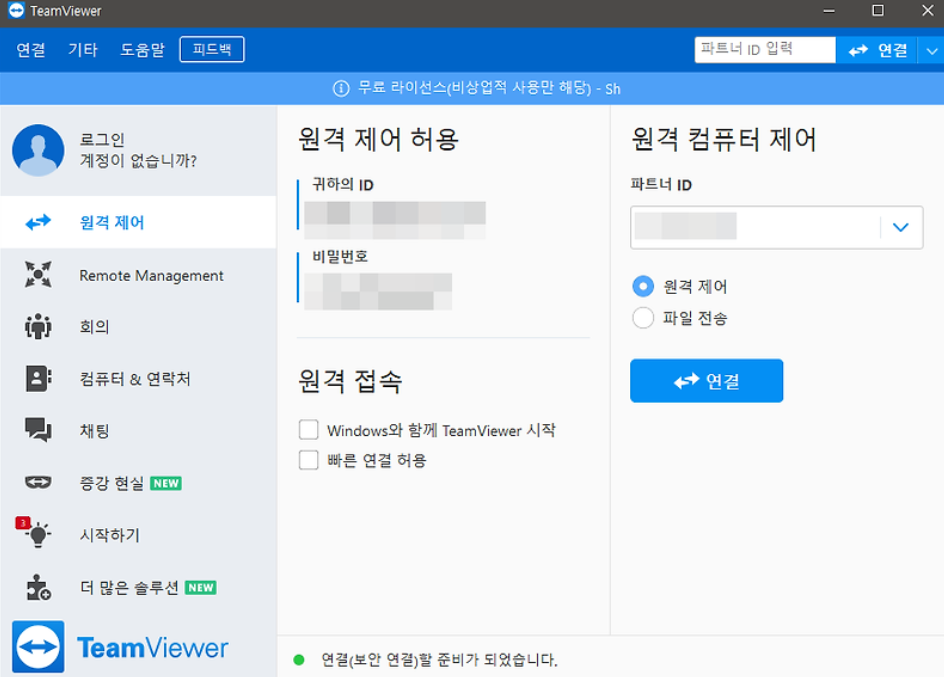
Task: Click the 채팅 speech bubbles icon
Action: (38, 430)
